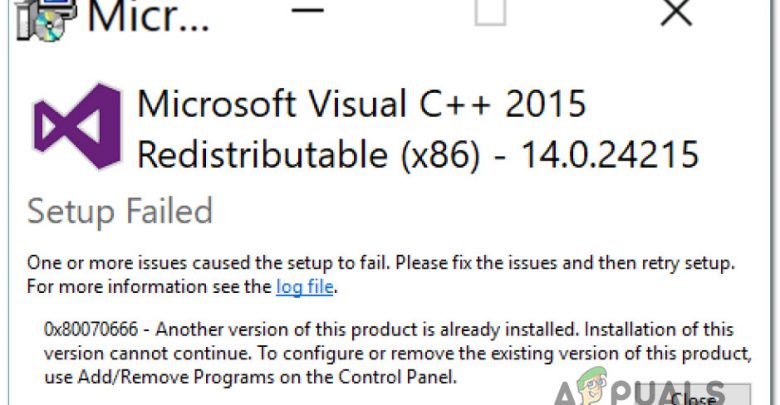Image resolution: width=780 pixels, height=405 pixels.
Task: Click the 'Setup Failed' status heading
Action: click(120, 211)
